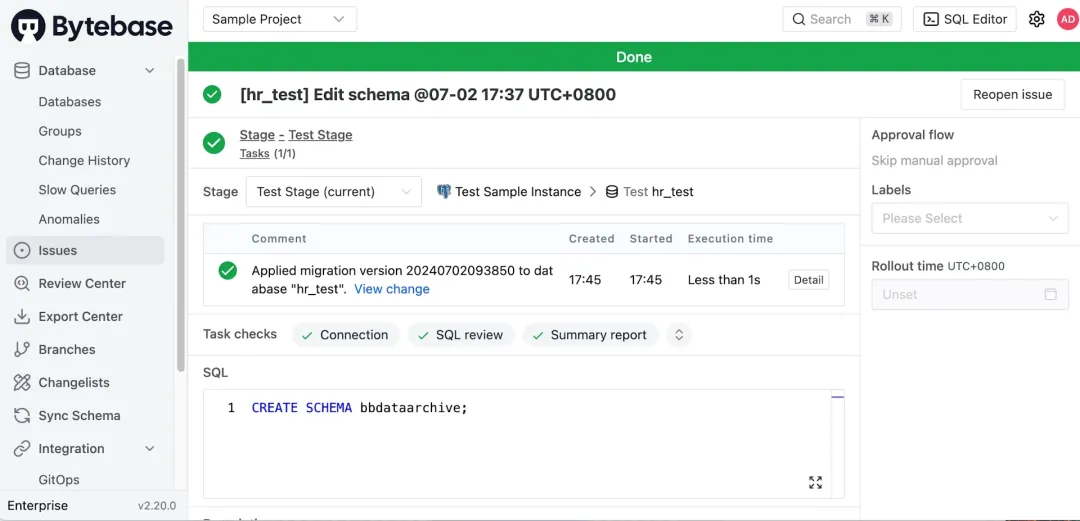
Task: Open the SQL Editor
Action: (x=964, y=19)
